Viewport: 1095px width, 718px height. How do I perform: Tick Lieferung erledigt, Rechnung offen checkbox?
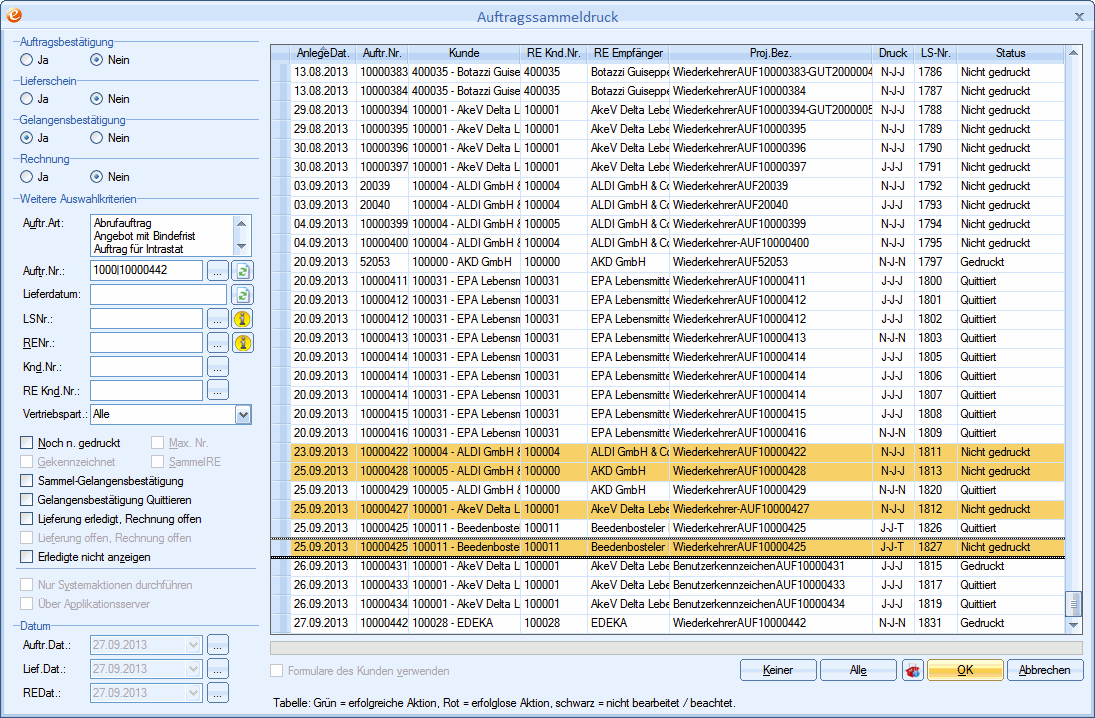27,519
